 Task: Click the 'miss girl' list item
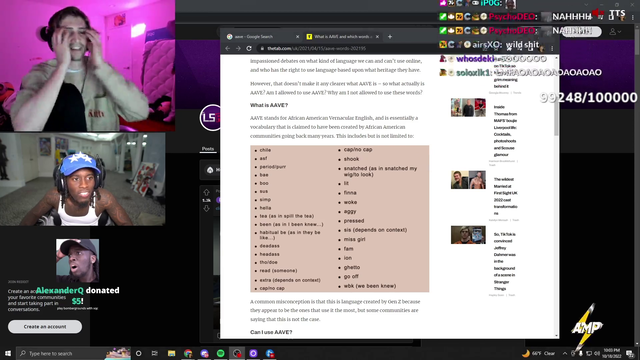354,240
